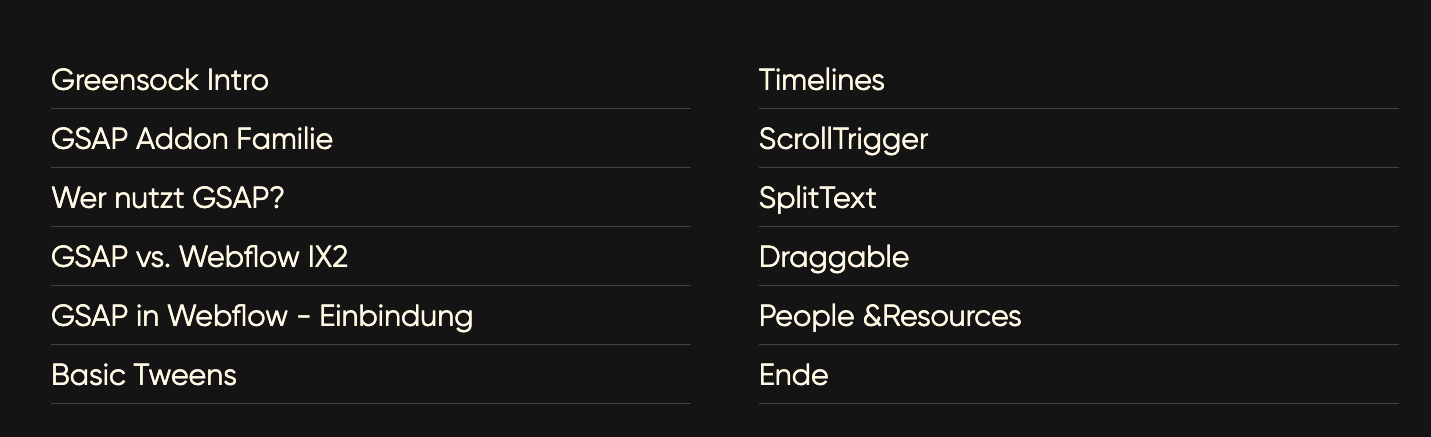Open the SplitText chapter
The width and height of the screenshot is (1431, 437).
click(1078, 198)
